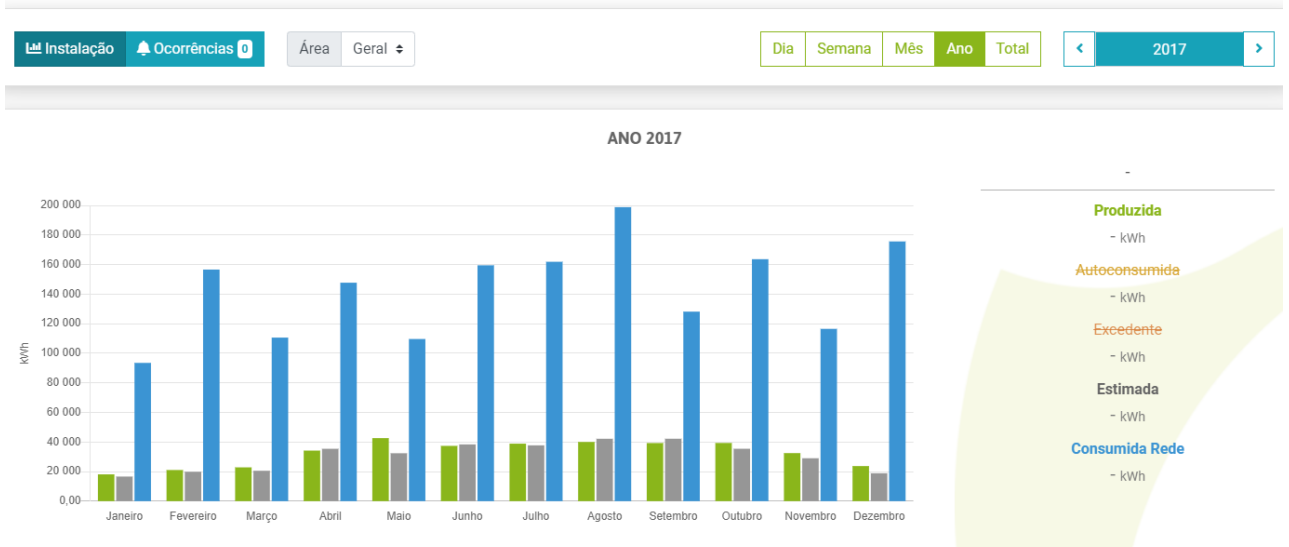Viewport: 1289px width, 547px height.
Task: Click the bell icon in Ocorrências
Action: tap(143, 49)
